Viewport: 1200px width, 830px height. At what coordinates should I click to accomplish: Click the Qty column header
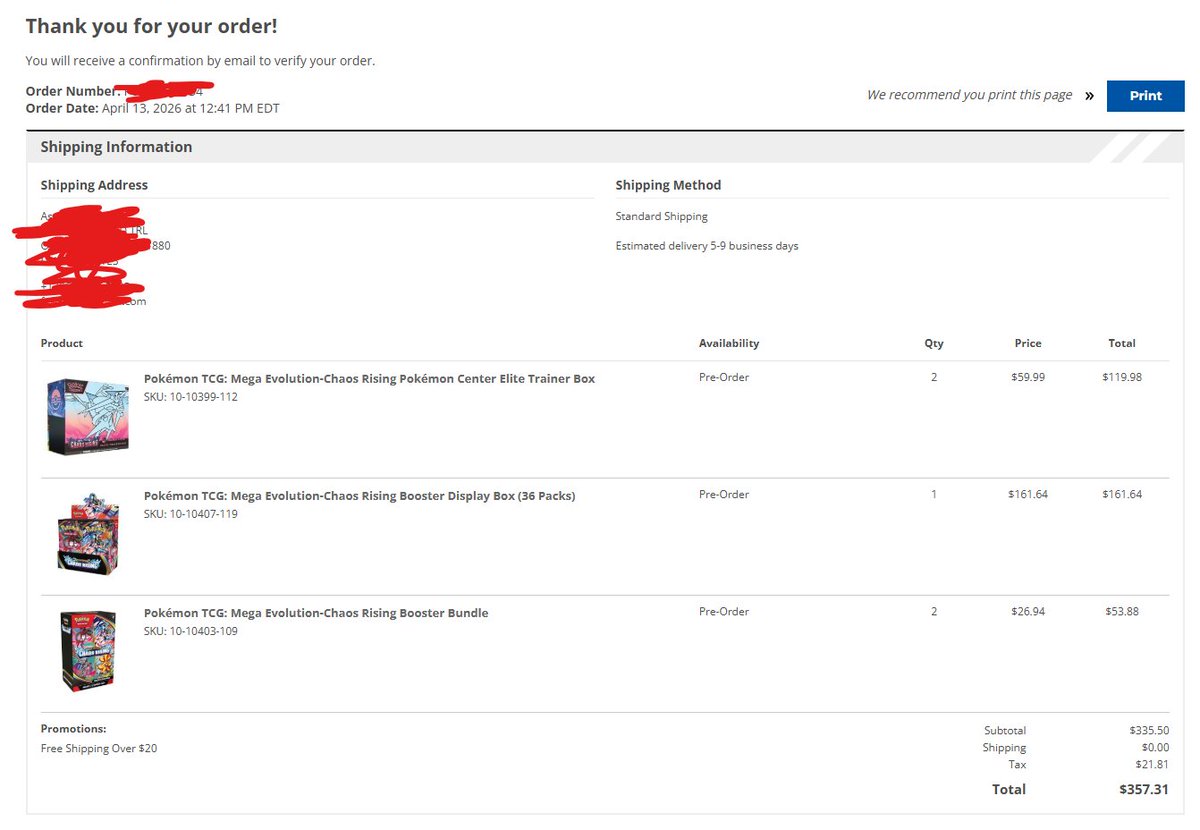point(934,343)
